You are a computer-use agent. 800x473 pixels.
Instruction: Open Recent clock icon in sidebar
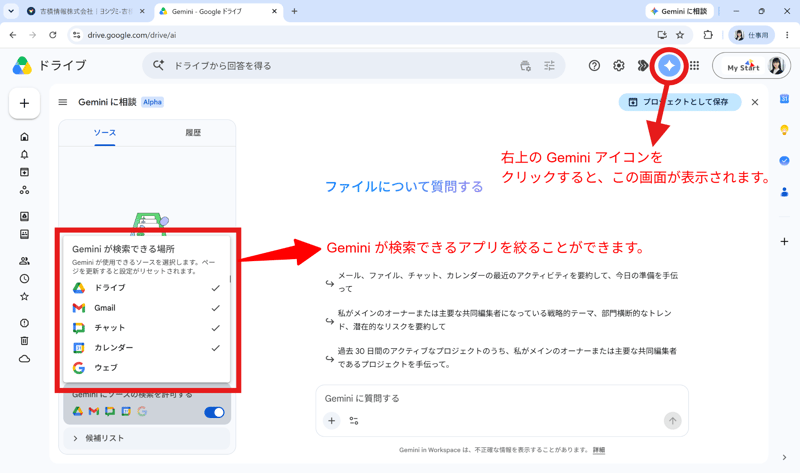24,279
